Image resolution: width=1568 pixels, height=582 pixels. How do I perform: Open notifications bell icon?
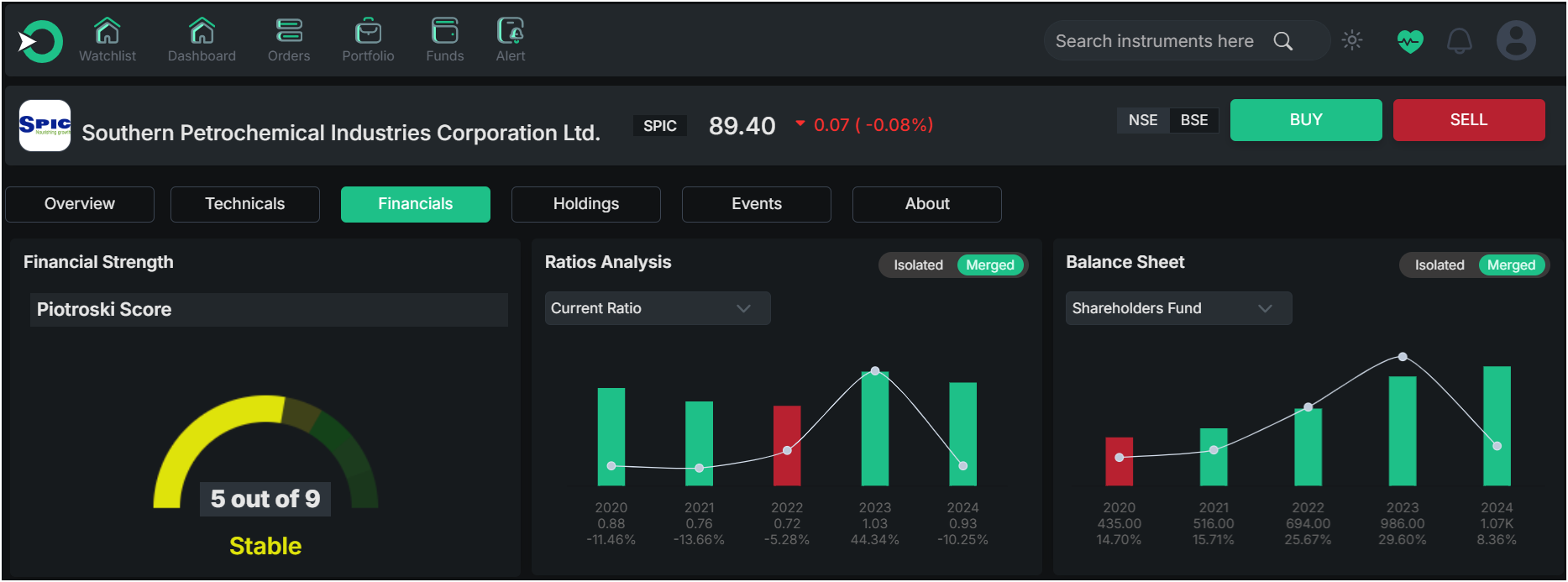[1460, 41]
